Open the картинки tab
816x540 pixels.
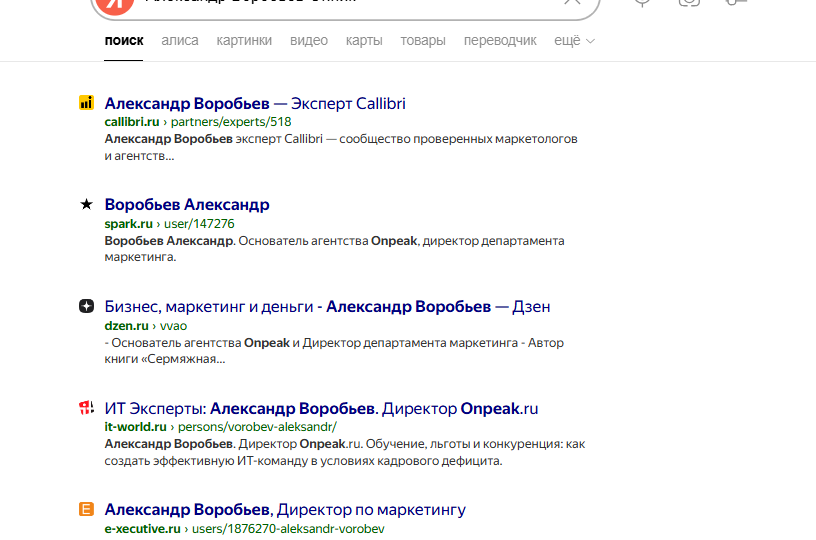point(244,41)
